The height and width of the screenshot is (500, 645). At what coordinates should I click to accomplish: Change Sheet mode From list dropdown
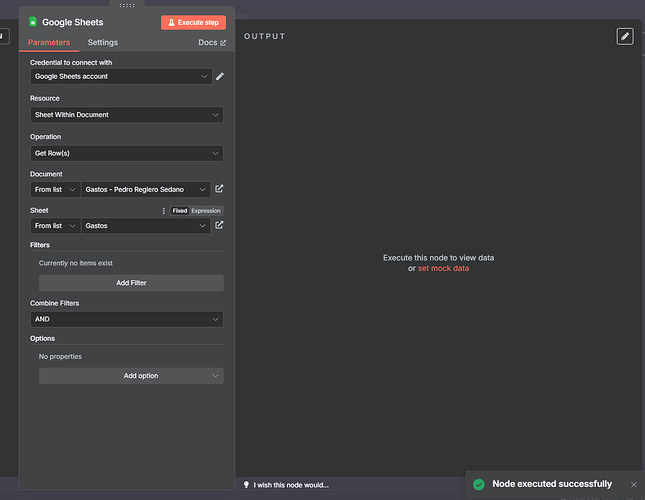click(x=55, y=226)
